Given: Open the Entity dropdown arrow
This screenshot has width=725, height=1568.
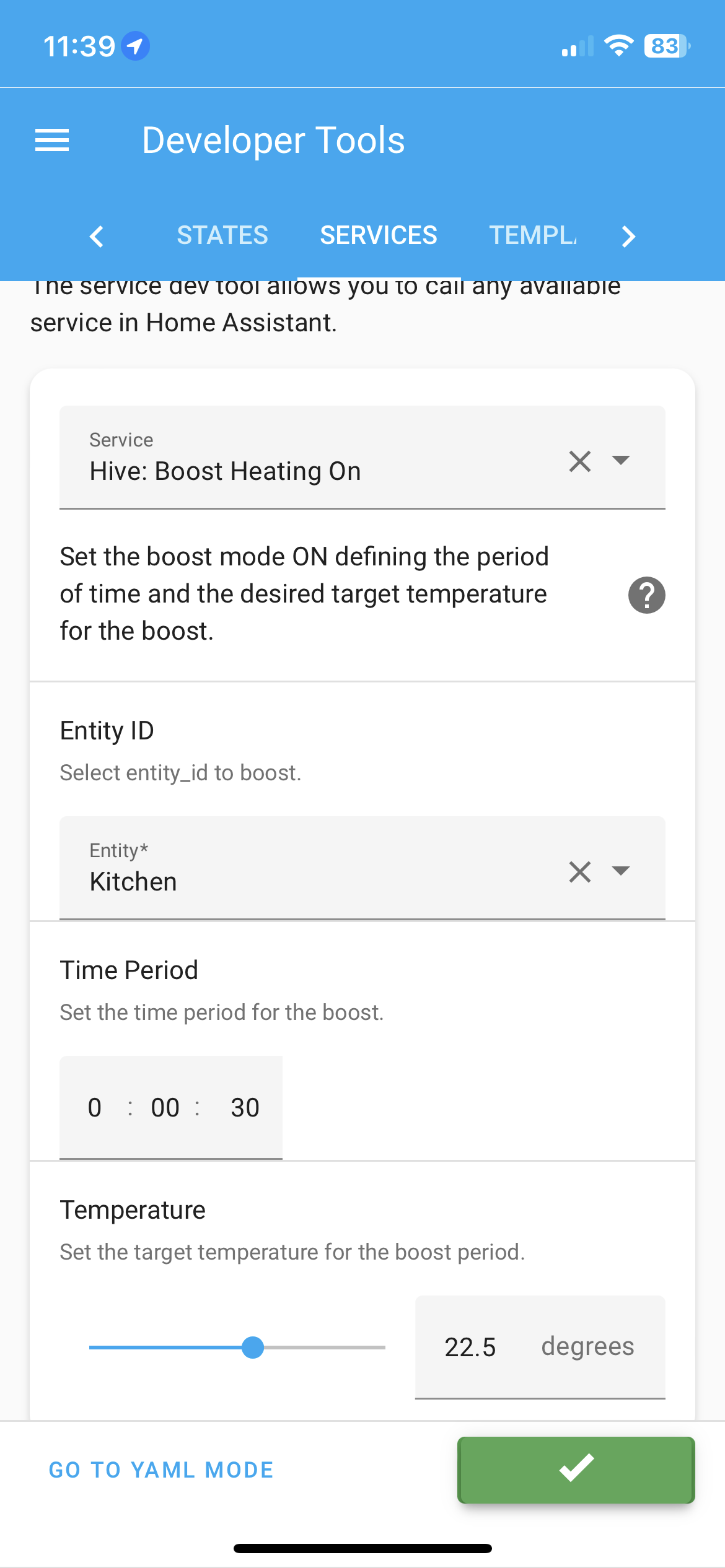Looking at the screenshot, I should click(622, 871).
